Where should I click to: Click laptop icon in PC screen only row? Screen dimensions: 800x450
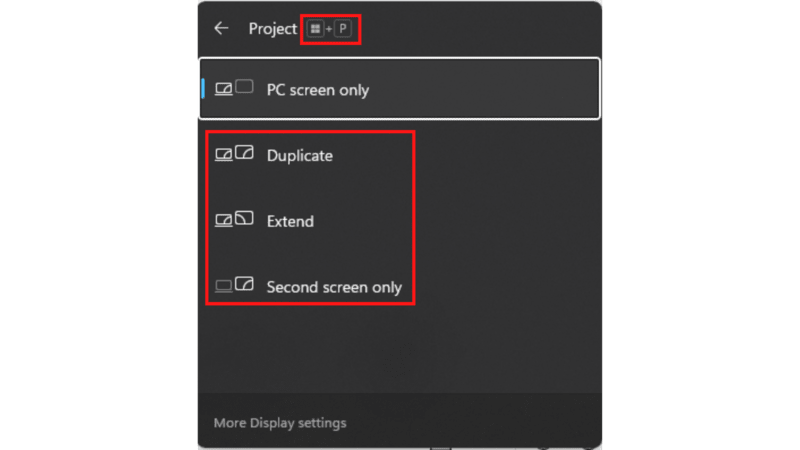click(x=223, y=90)
